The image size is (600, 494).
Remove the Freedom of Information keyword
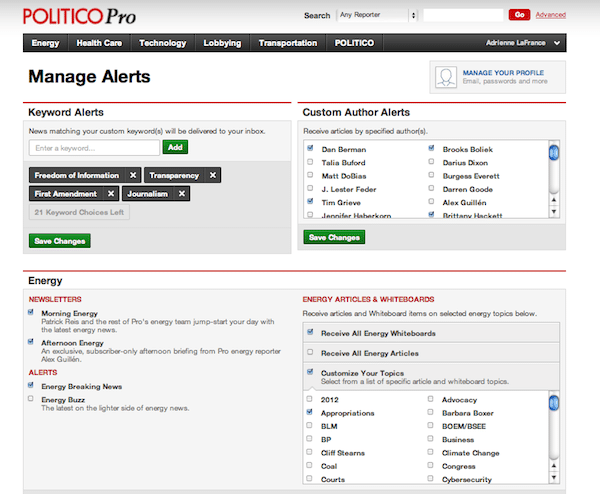133,175
